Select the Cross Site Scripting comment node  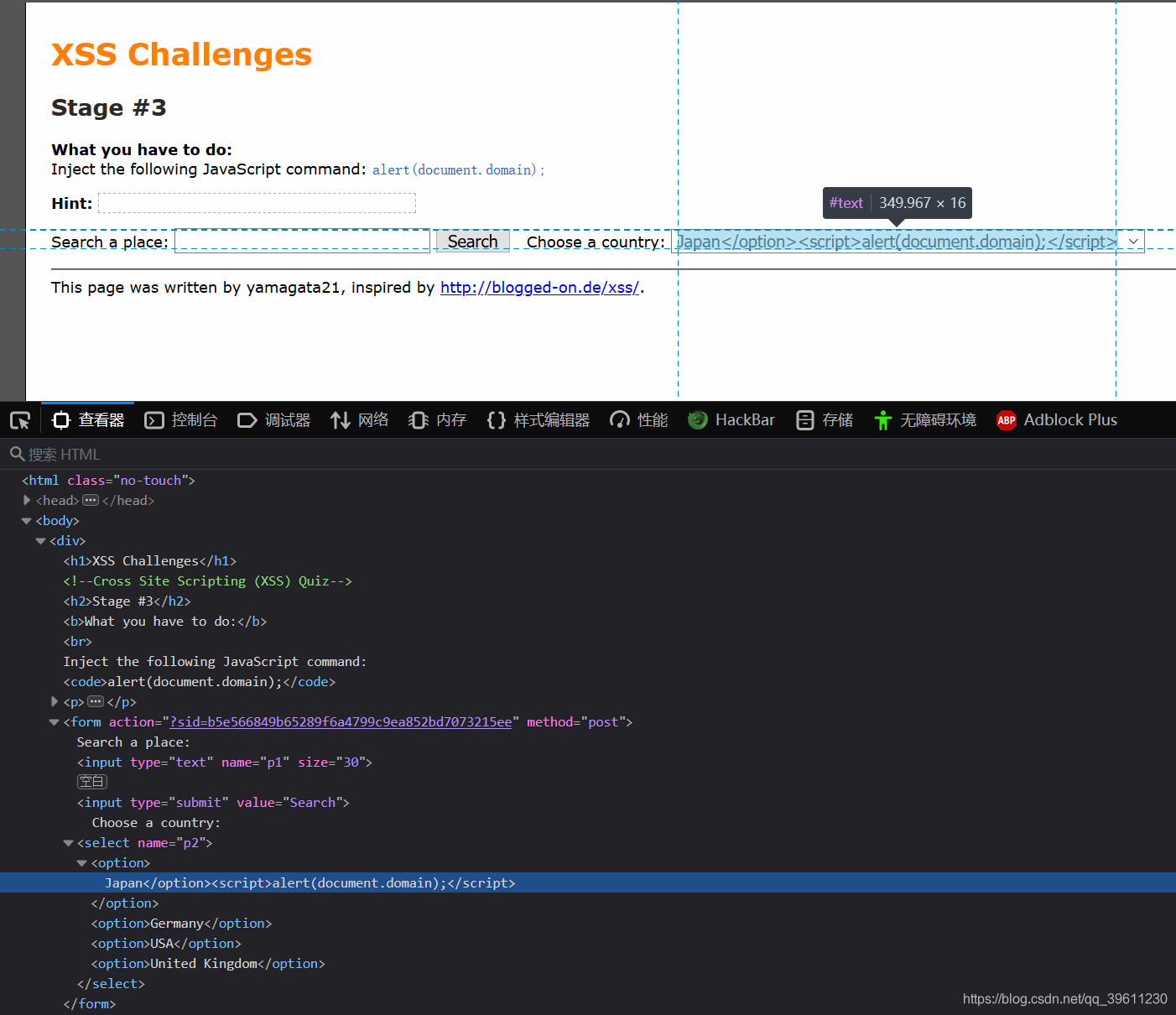click(207, 581)
